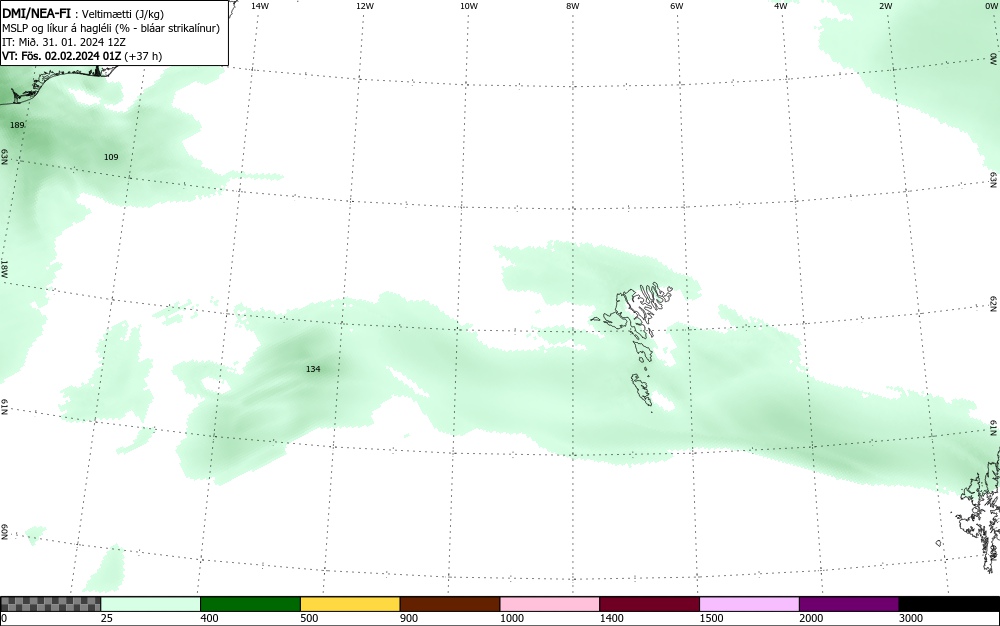Image resolution: width=1000 pixels, height=626 pixels.
Task: Click the 0W longitude label
Action: (991, 6)
